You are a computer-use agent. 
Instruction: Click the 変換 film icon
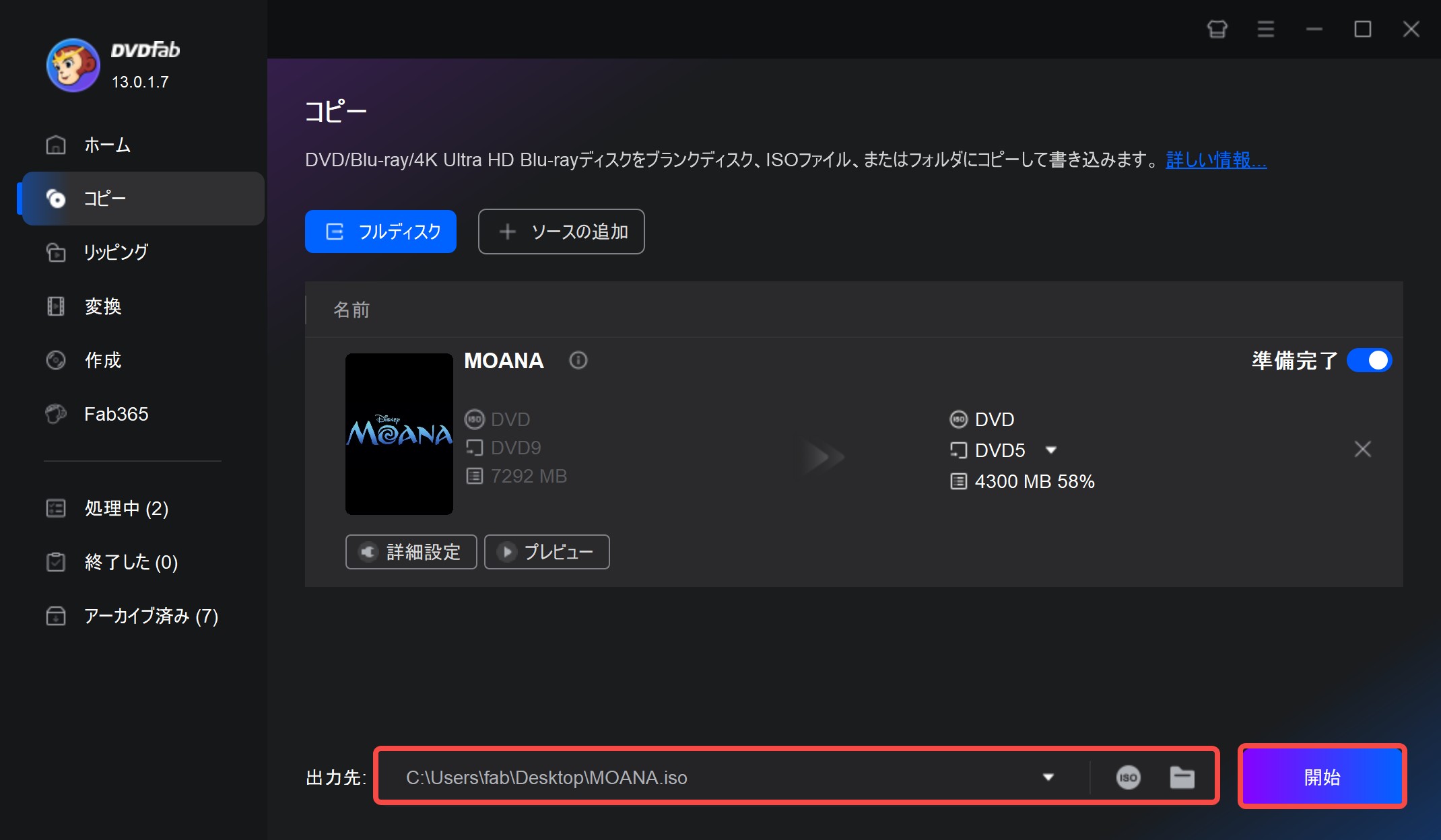(x=56, y=306)
